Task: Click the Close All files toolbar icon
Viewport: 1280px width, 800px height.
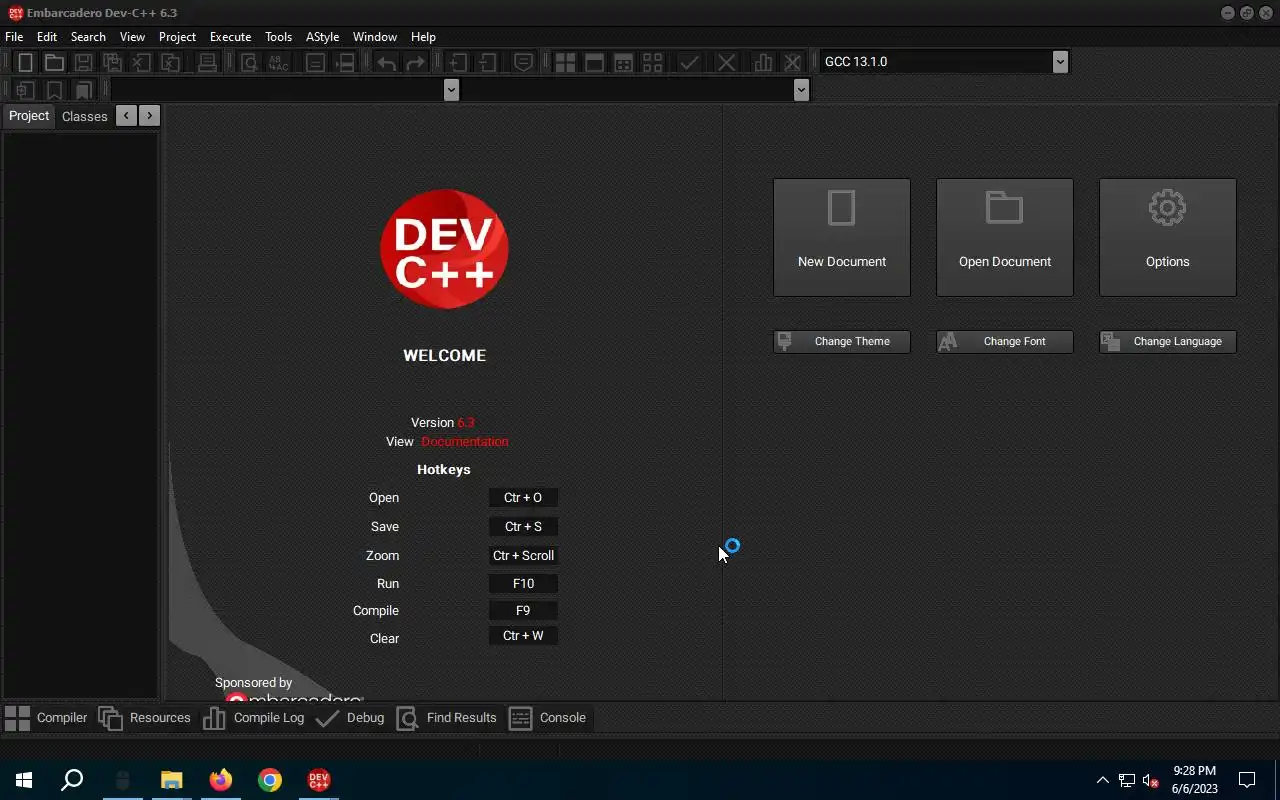Action: point(171,62)
